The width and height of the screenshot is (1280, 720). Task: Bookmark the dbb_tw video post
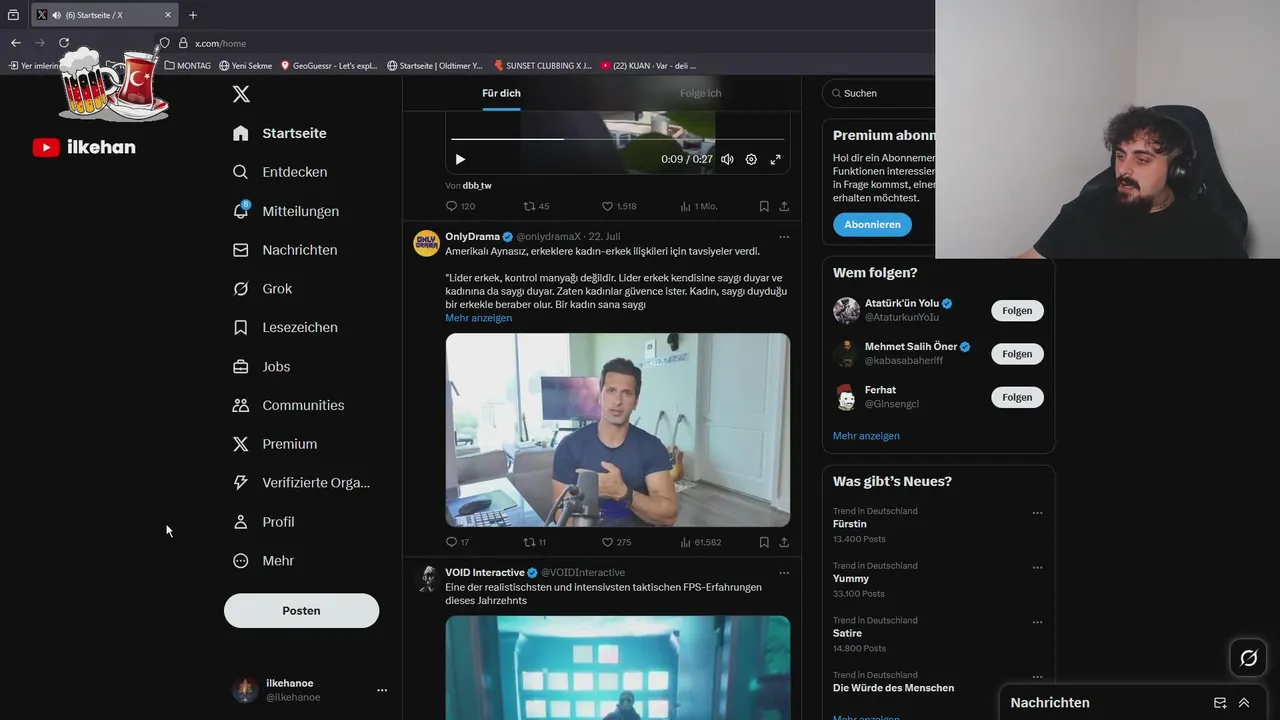pos(764,206)
